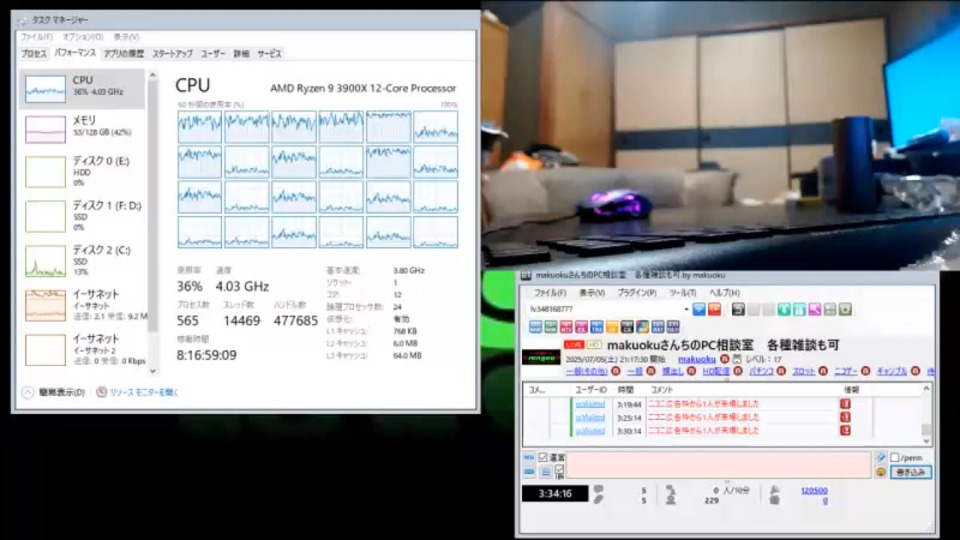This screenshot has height=540, width=960.
Task: Click the red info icon in the 3:25:14 comment row
Action: coord(846,418)
